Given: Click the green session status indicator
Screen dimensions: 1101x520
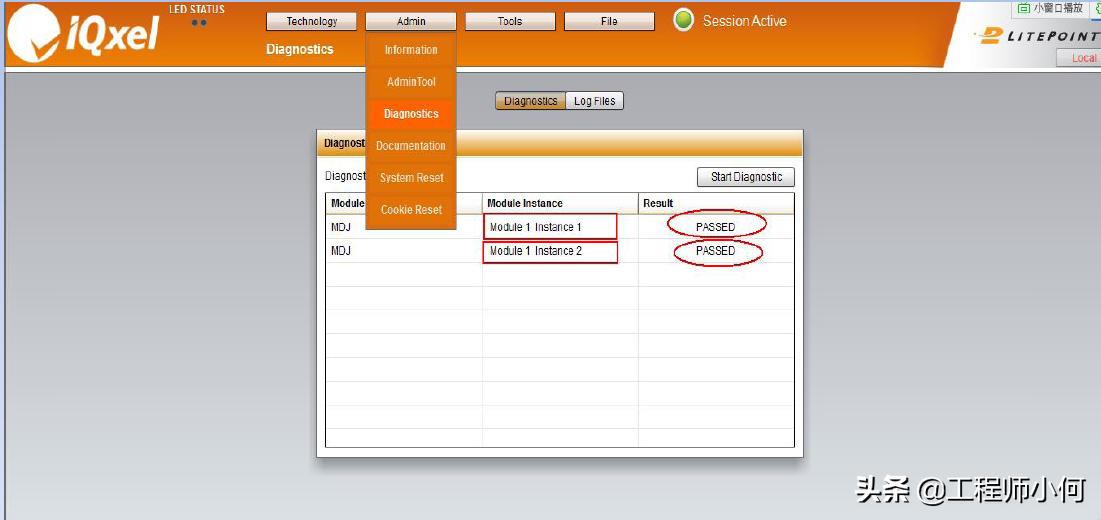Looking at the screenshot, I should tap(683, 20).
